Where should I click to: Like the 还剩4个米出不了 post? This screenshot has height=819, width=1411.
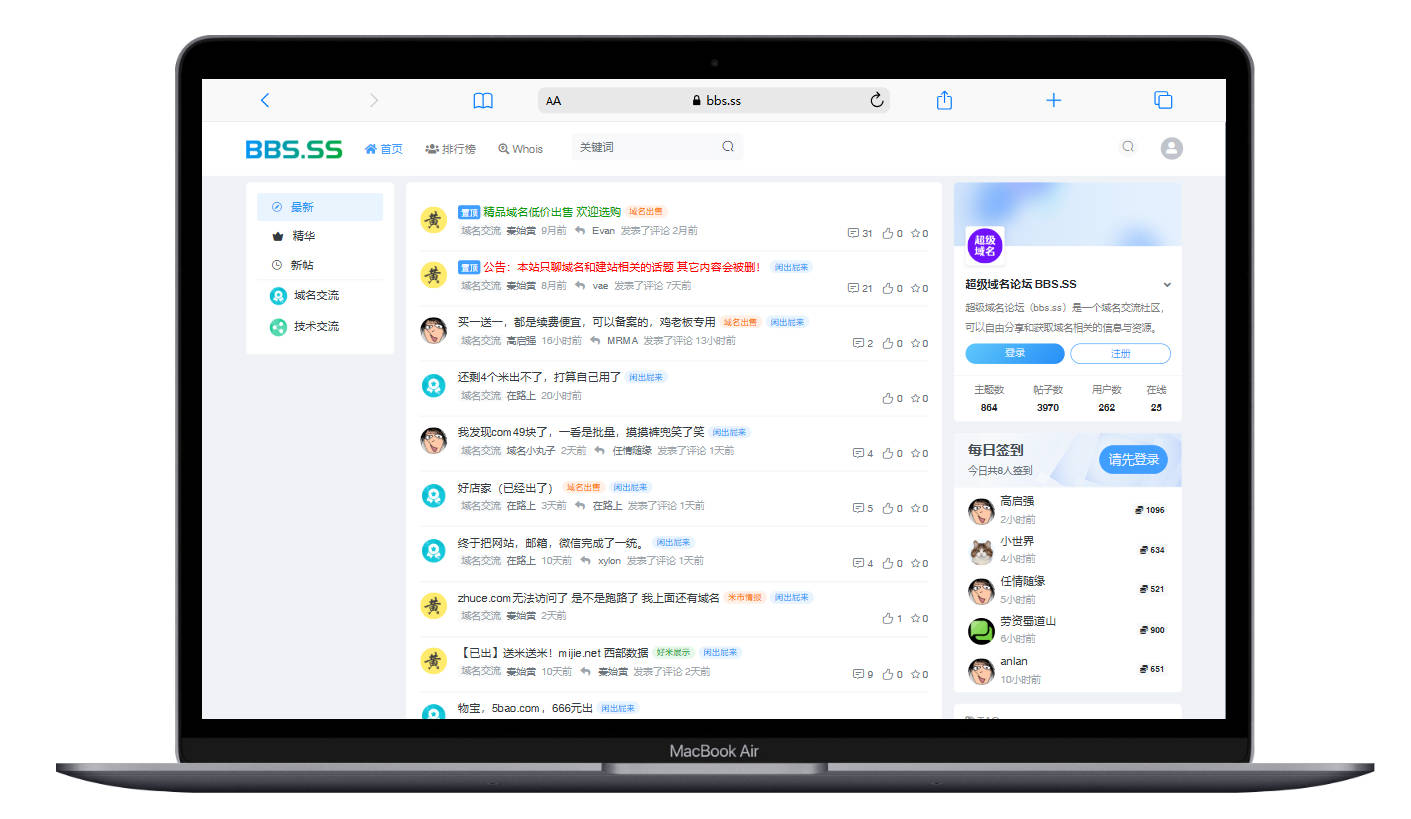click(892, 398)
